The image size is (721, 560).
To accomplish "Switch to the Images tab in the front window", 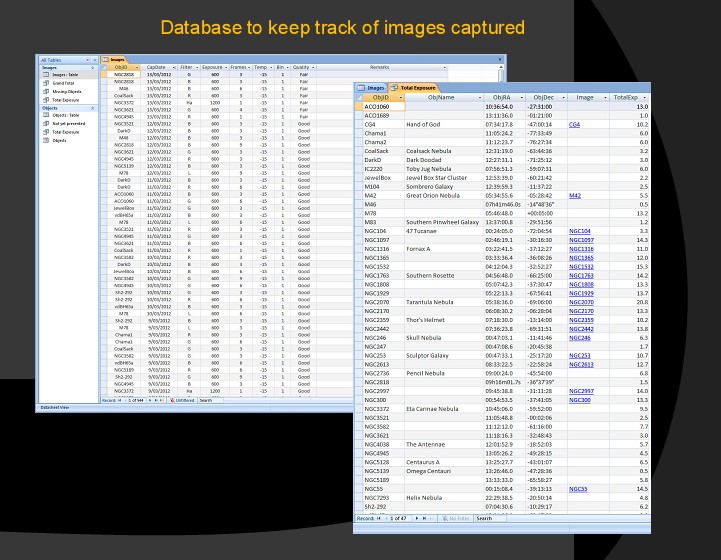I will [371, 88].
